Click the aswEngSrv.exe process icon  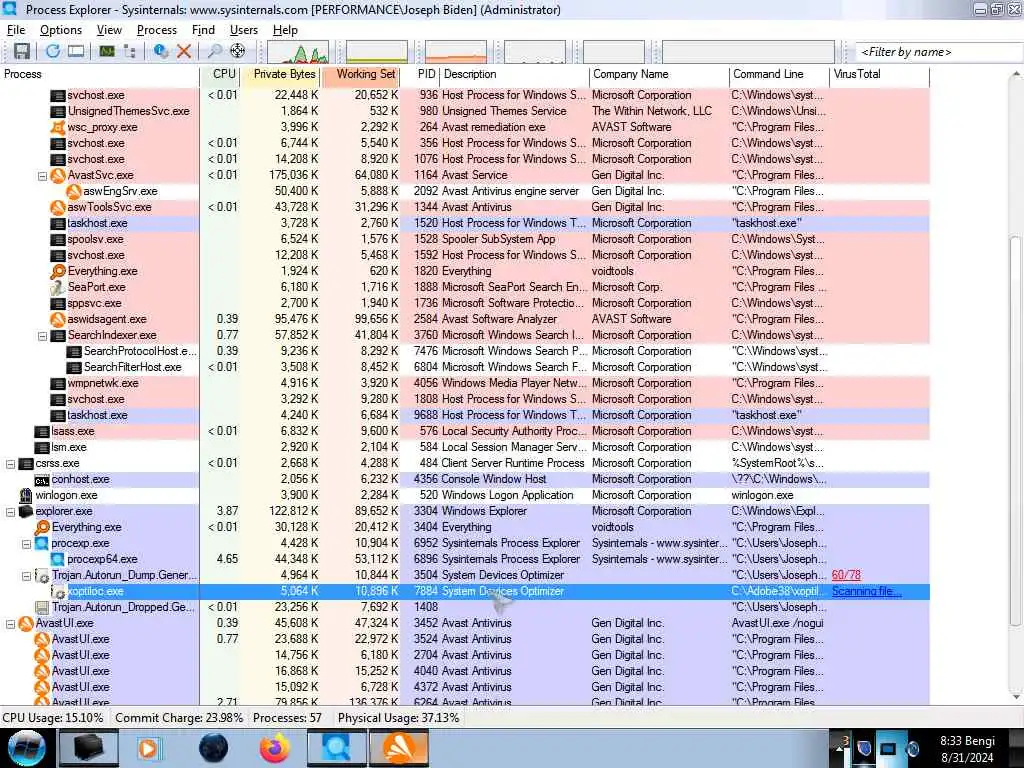tap(74, 191)
